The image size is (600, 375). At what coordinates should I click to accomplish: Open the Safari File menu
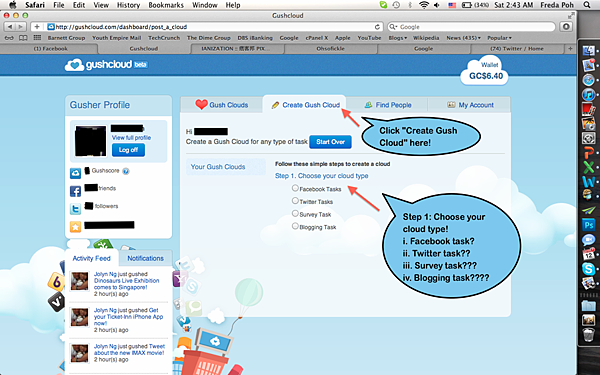[x=59, y=5]
